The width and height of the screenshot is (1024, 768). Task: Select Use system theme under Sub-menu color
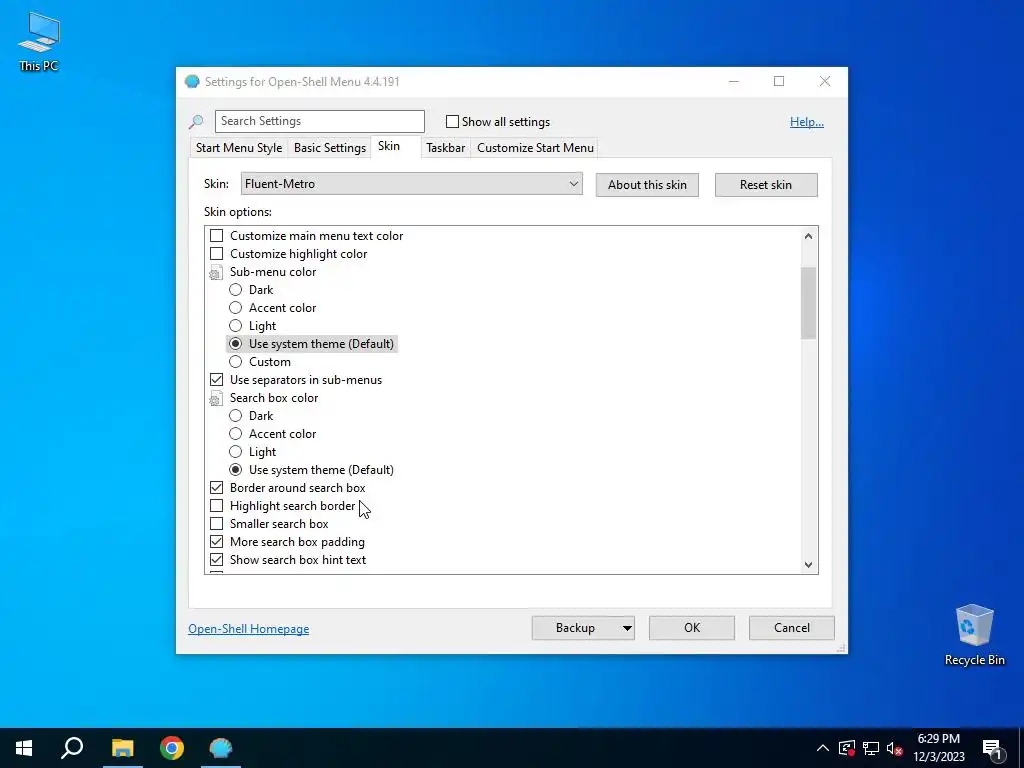point(235,344)
